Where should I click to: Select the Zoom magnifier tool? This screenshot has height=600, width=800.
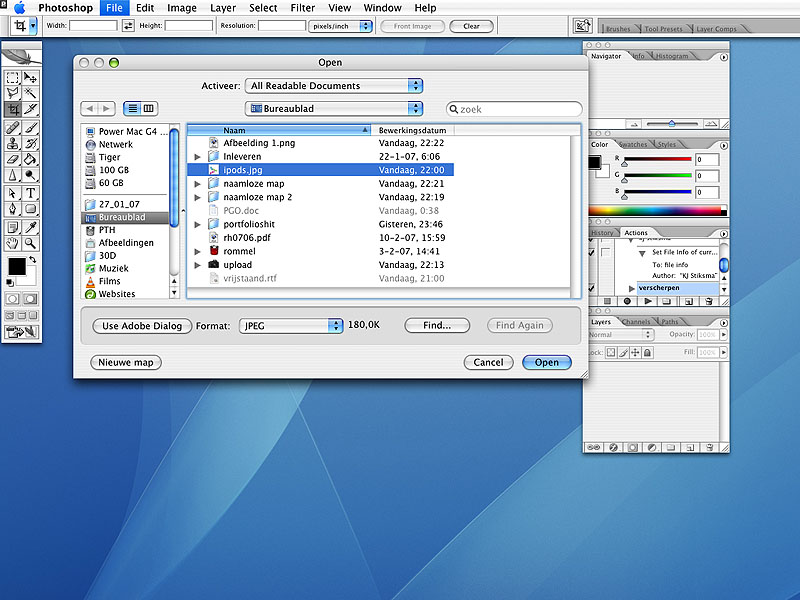coord(31,242)
